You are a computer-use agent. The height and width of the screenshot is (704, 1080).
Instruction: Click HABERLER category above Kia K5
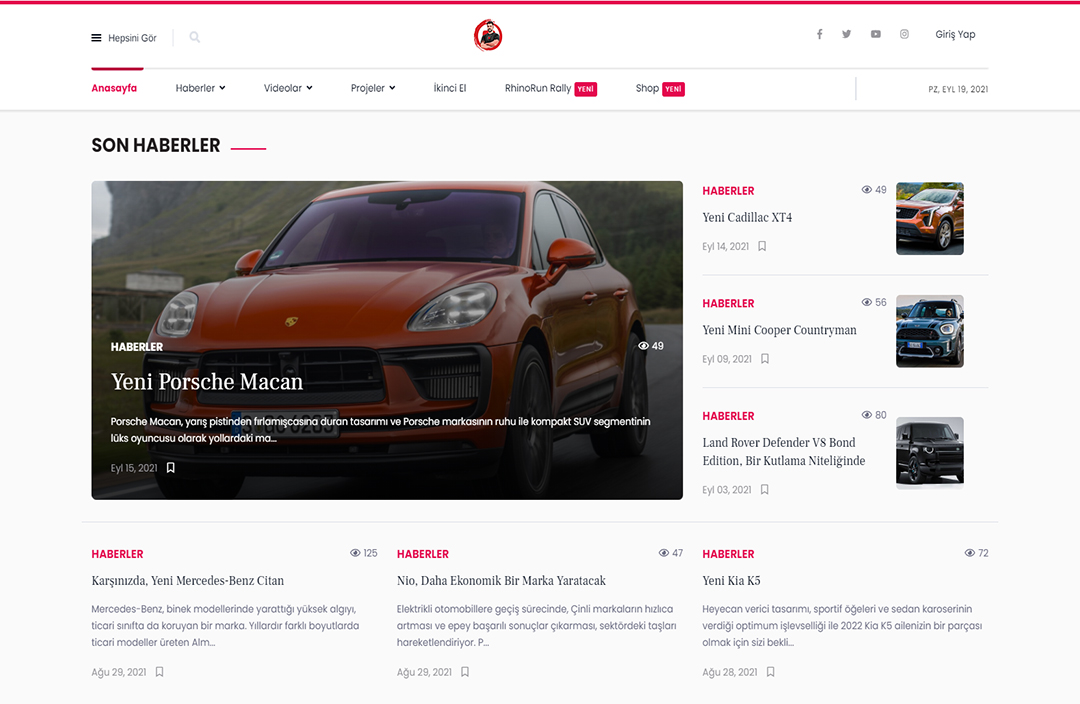pyautogui.click(x=728, y=554)
